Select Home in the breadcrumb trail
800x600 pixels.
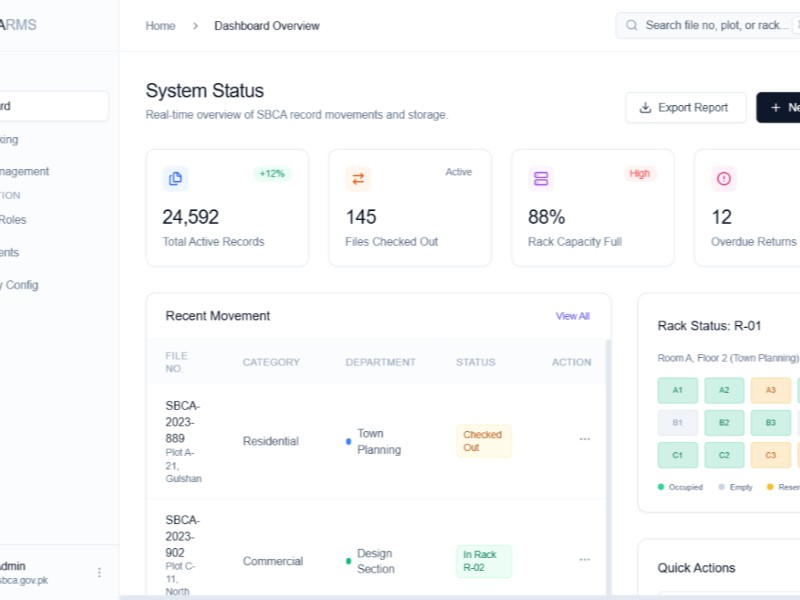click(160, 25)
